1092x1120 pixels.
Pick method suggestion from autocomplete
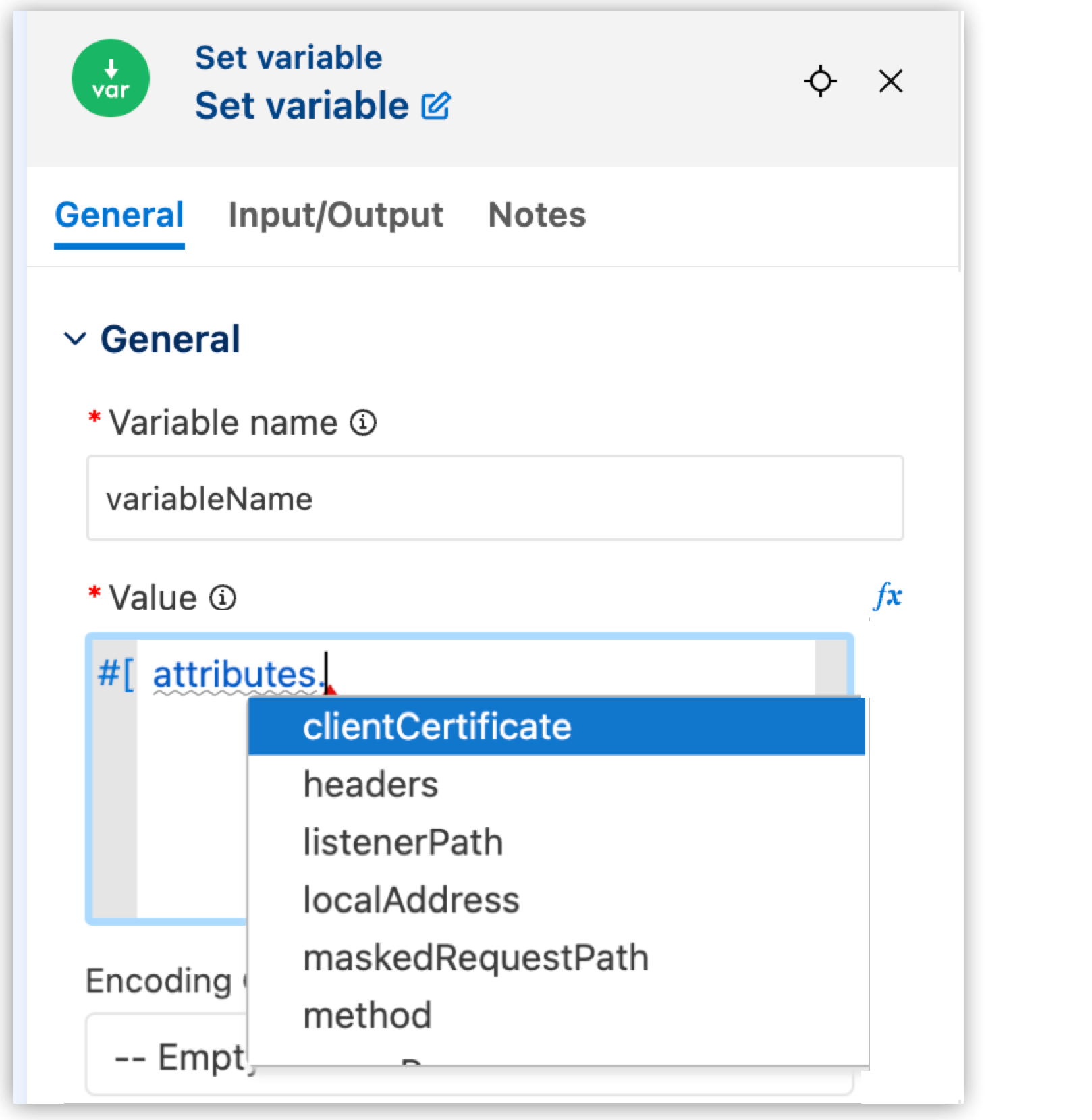[x=557, y=1015]
